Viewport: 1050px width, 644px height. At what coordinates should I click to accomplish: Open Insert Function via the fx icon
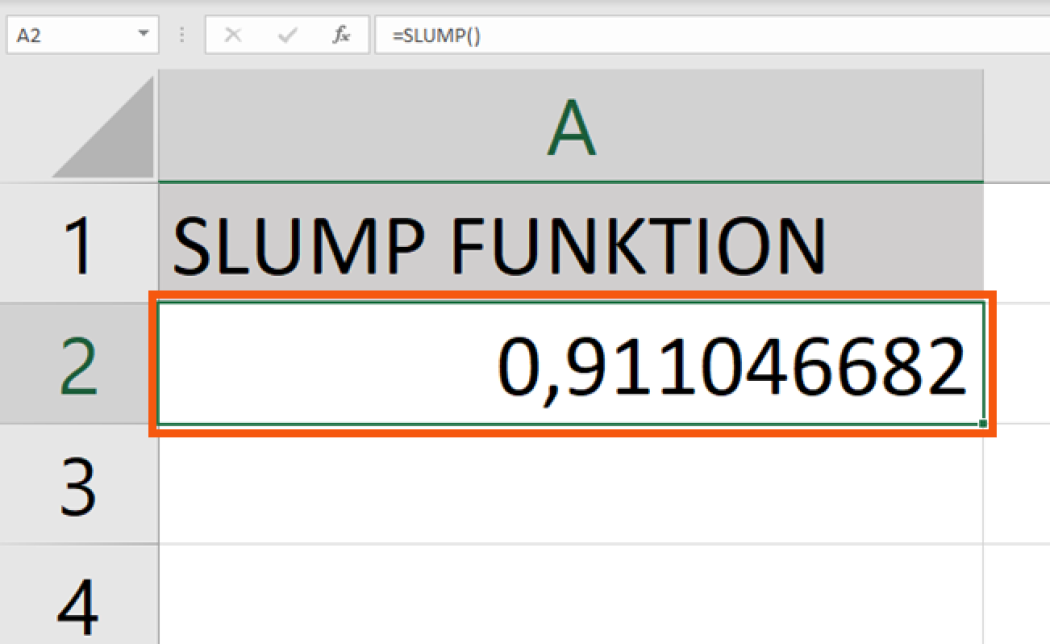click(x=341, y=35)
